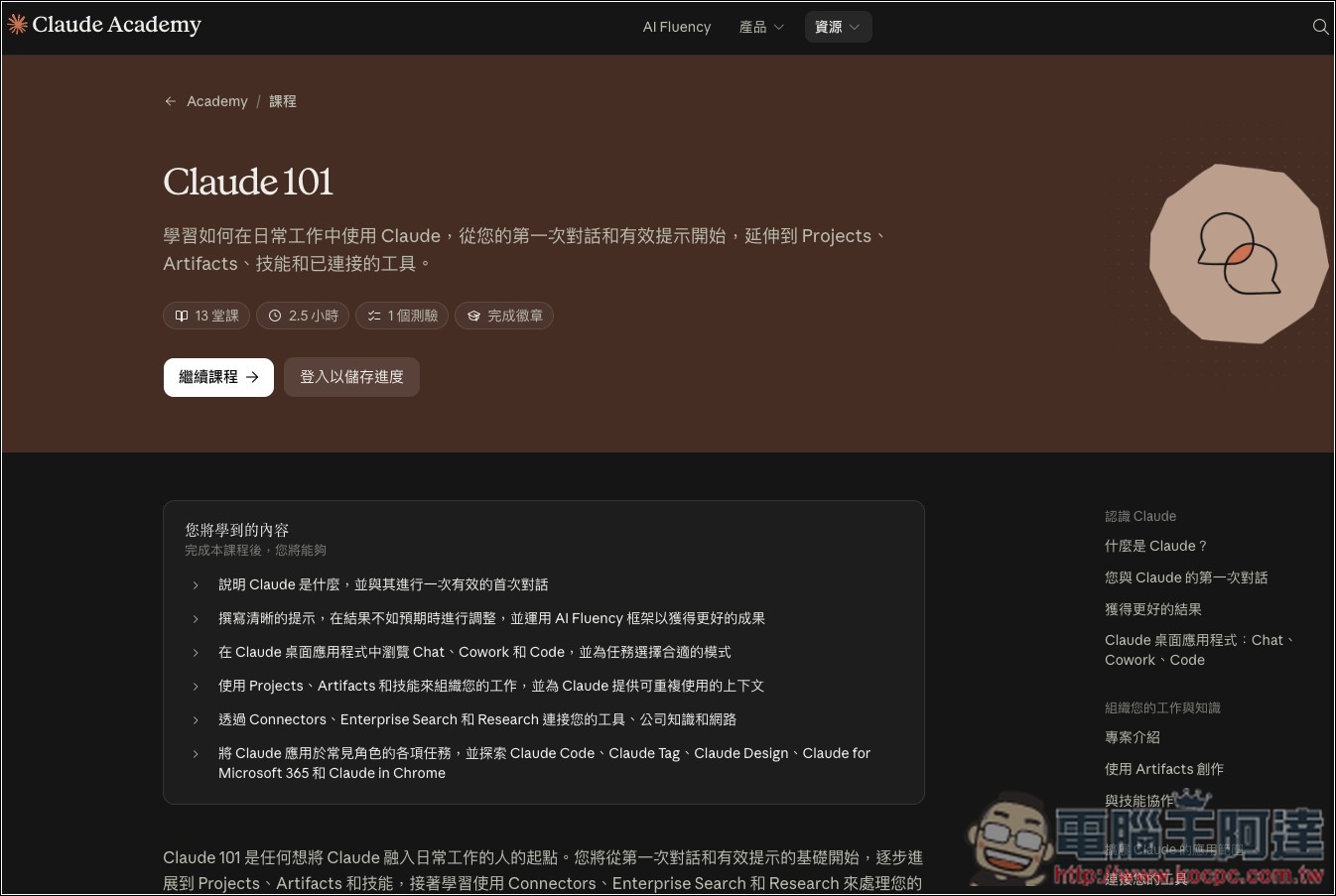
Task: Expand the 說明 Claude 是什麼 item chevron
Action: pos(196,585)
